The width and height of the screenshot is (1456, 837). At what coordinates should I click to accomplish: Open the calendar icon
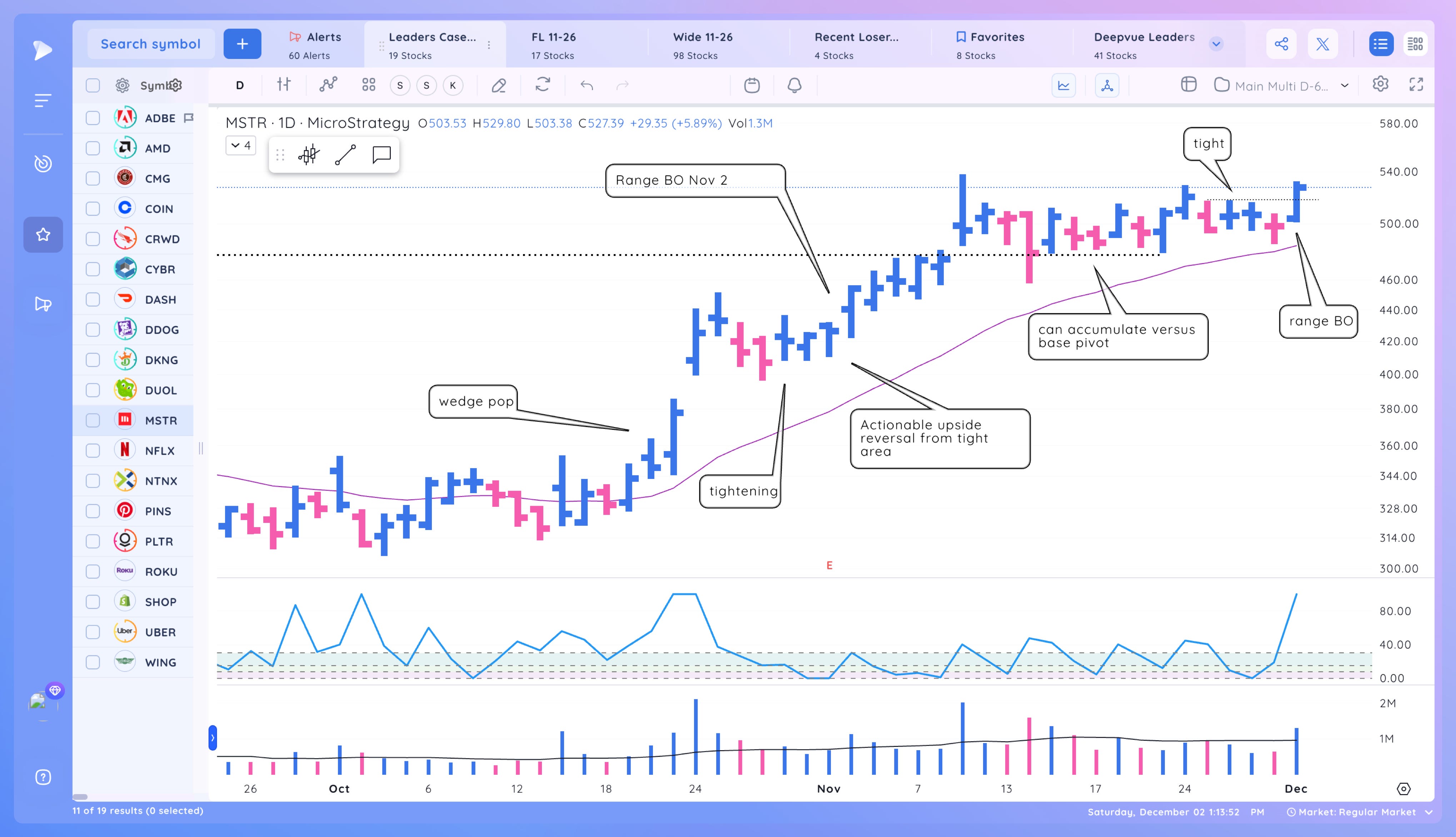tap(752, 85)
